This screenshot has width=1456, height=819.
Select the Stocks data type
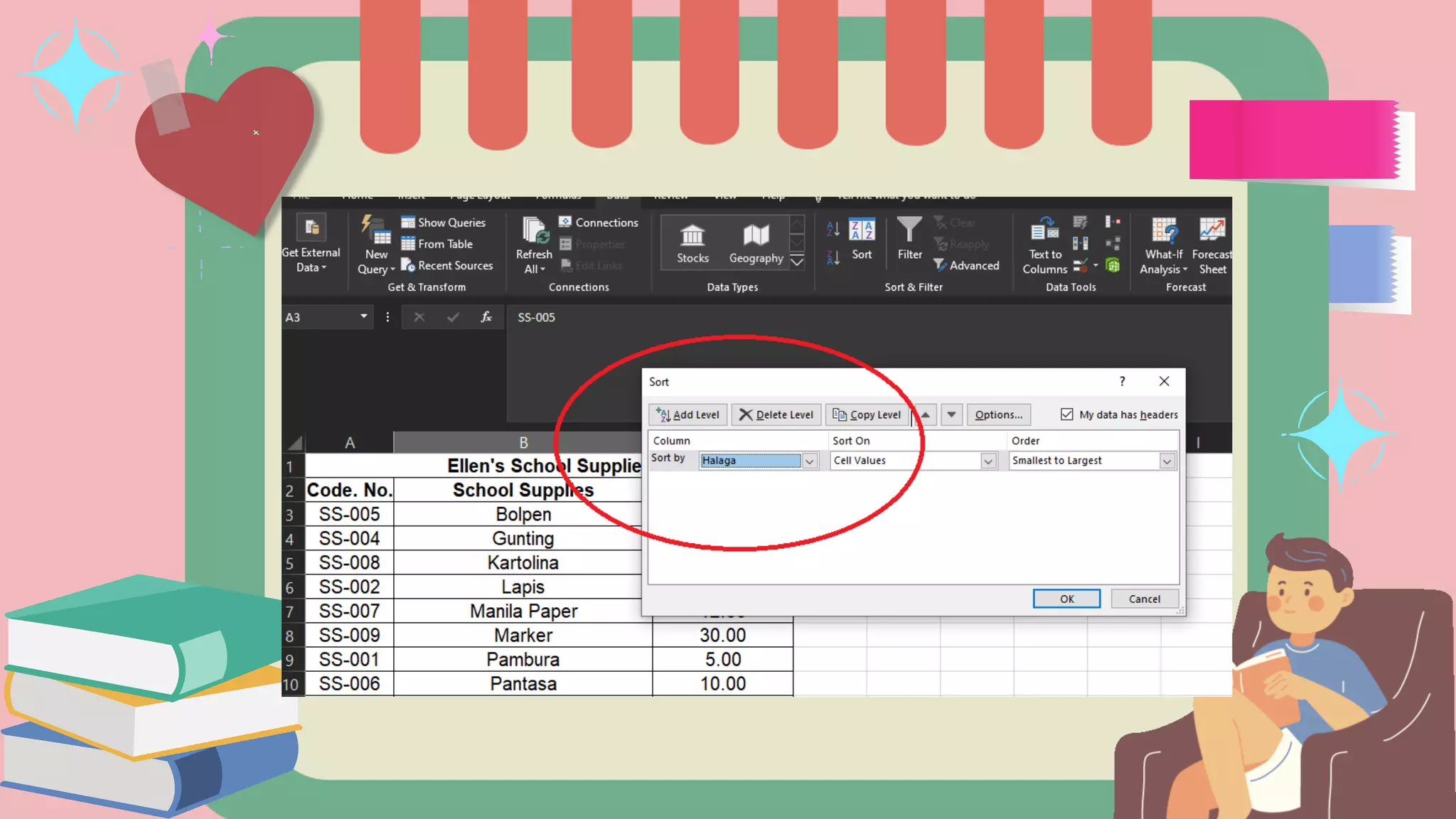pyautogui.click(x=692, y=243)
